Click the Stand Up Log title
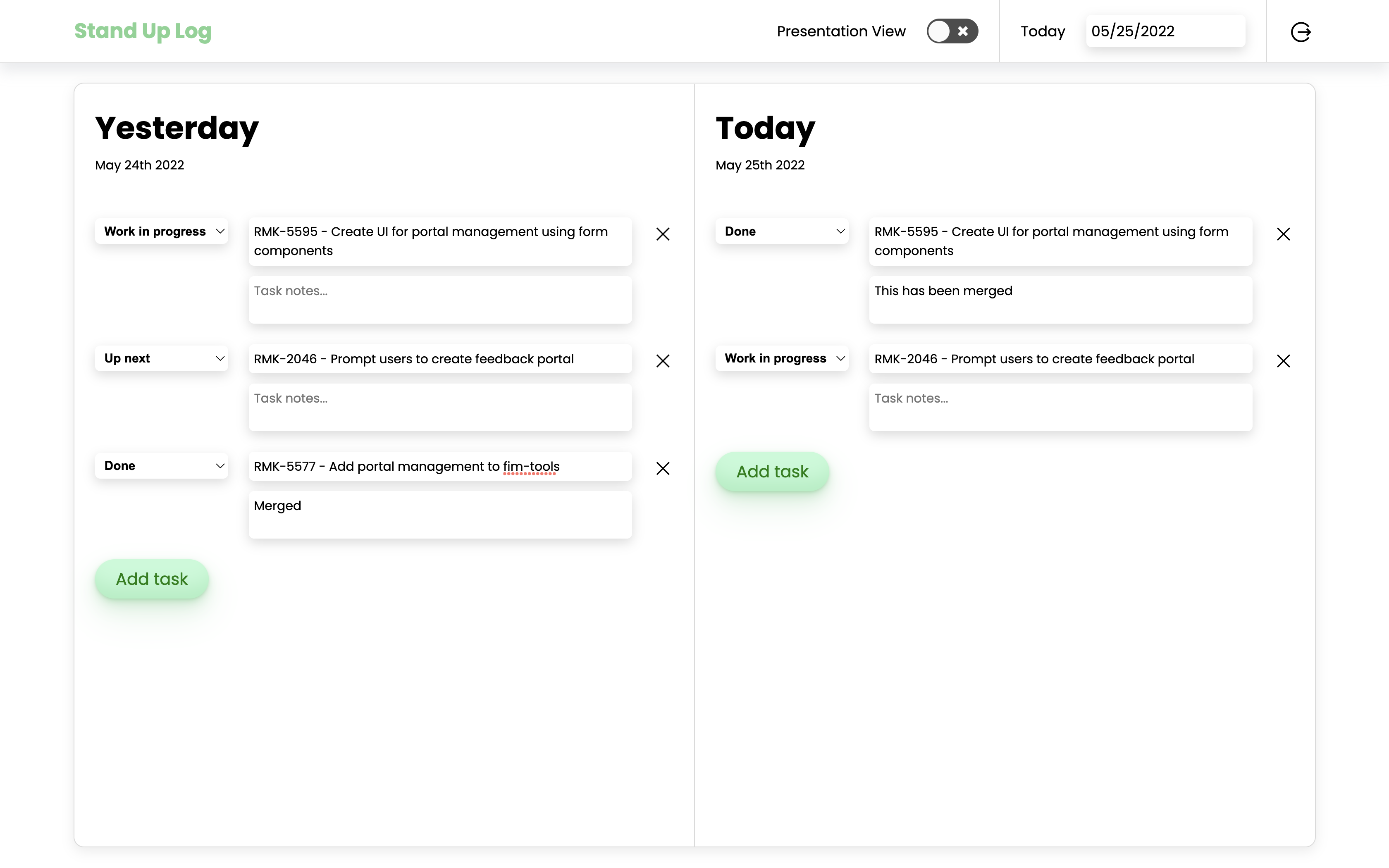This screenshot has width=1389, height=868. point(143,31)
